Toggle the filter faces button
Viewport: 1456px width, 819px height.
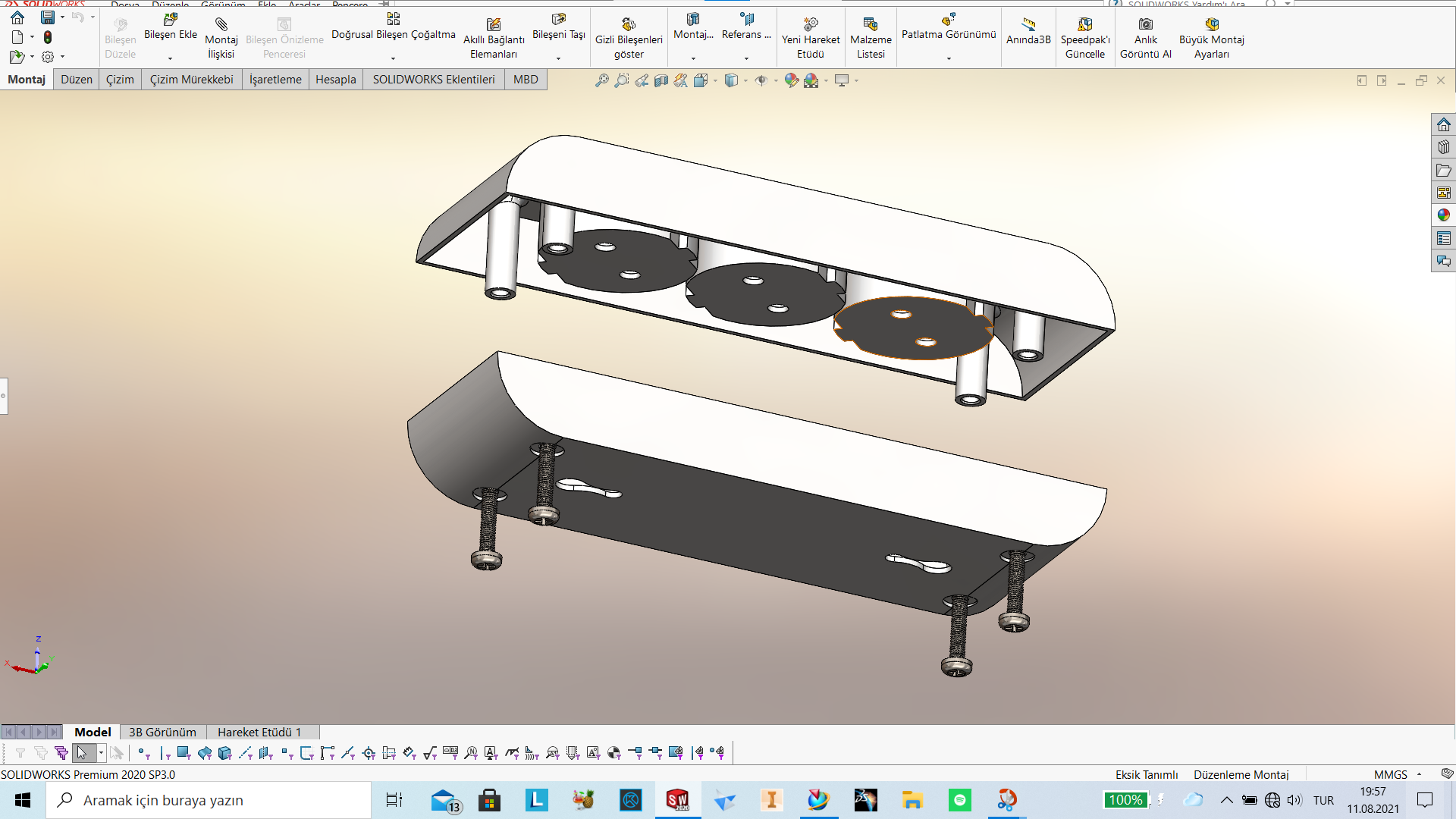(183, 752)
